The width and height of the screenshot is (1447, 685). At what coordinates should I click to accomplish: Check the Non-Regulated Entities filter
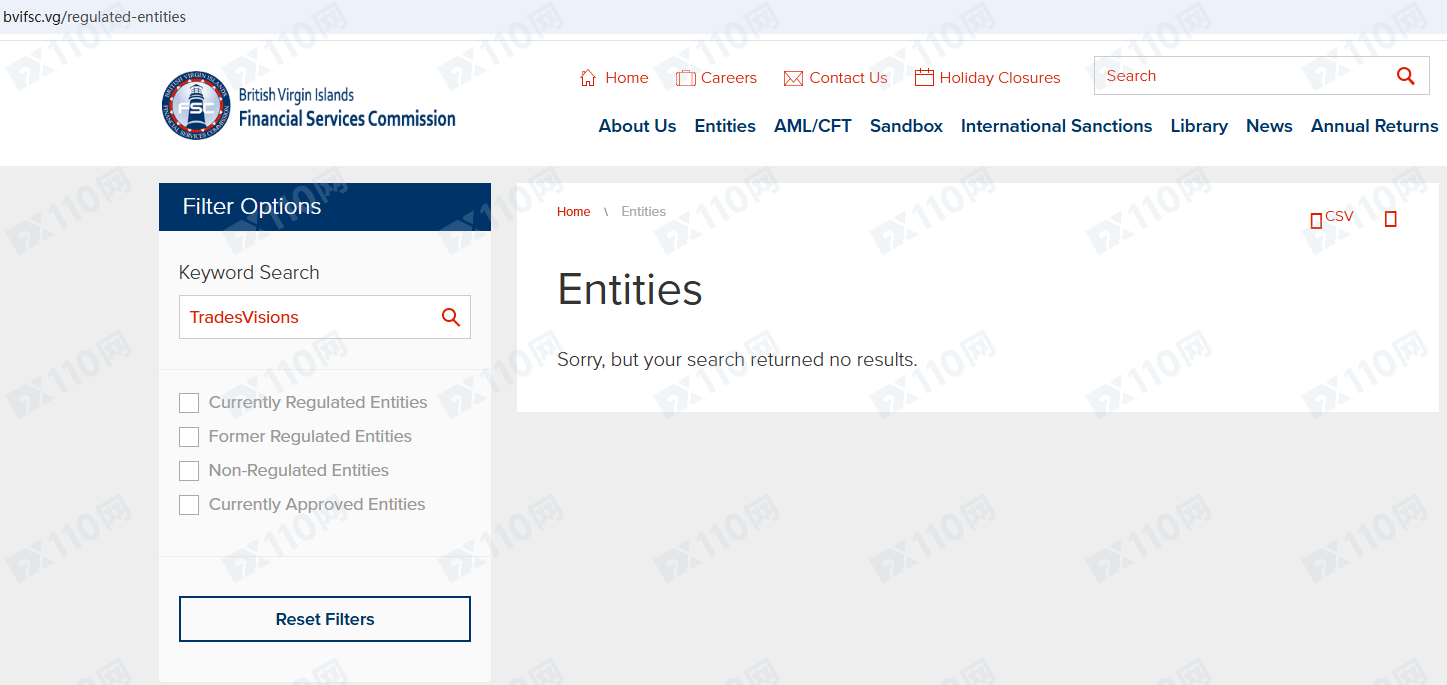pos(189,471)
